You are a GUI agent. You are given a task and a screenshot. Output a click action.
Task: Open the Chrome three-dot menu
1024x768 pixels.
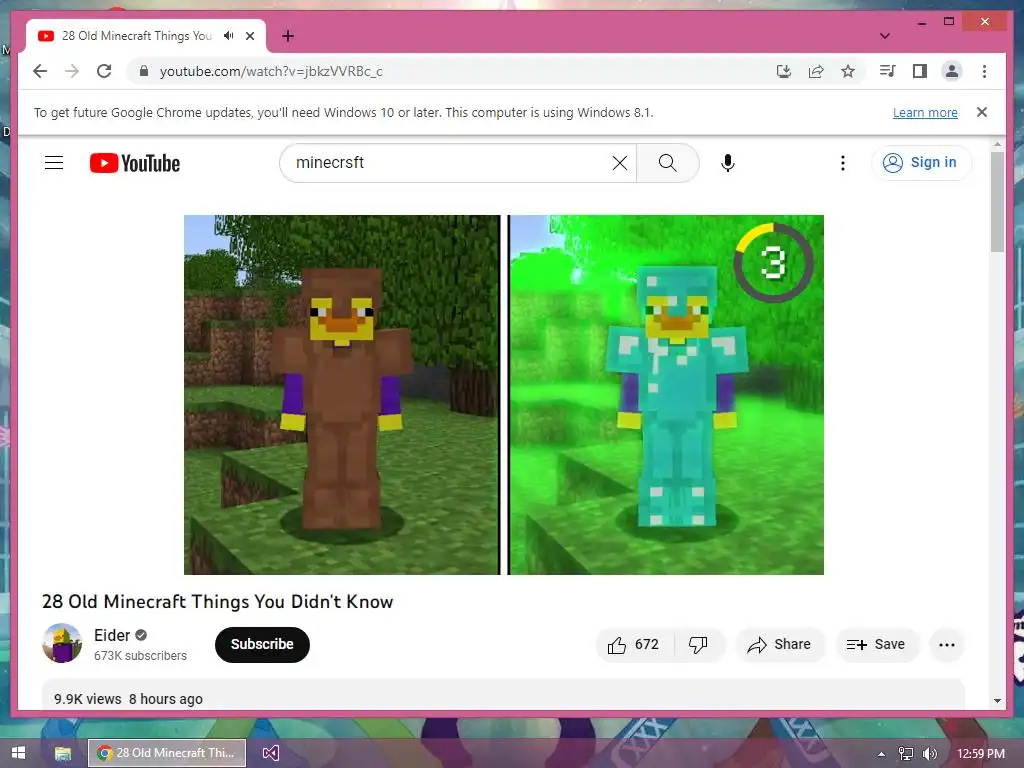tap(984, 71)
